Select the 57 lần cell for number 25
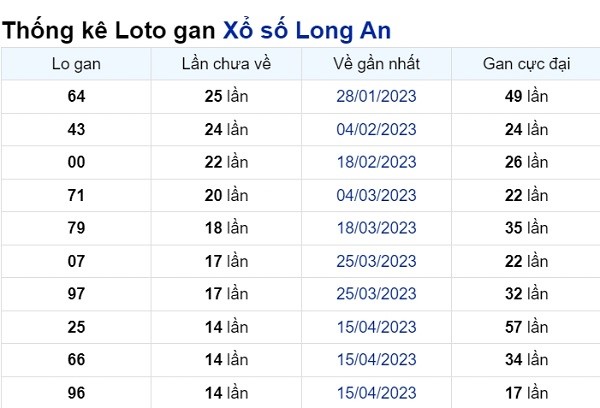The width and height of the screenshot is (600, 408). (x=526, y=327)
